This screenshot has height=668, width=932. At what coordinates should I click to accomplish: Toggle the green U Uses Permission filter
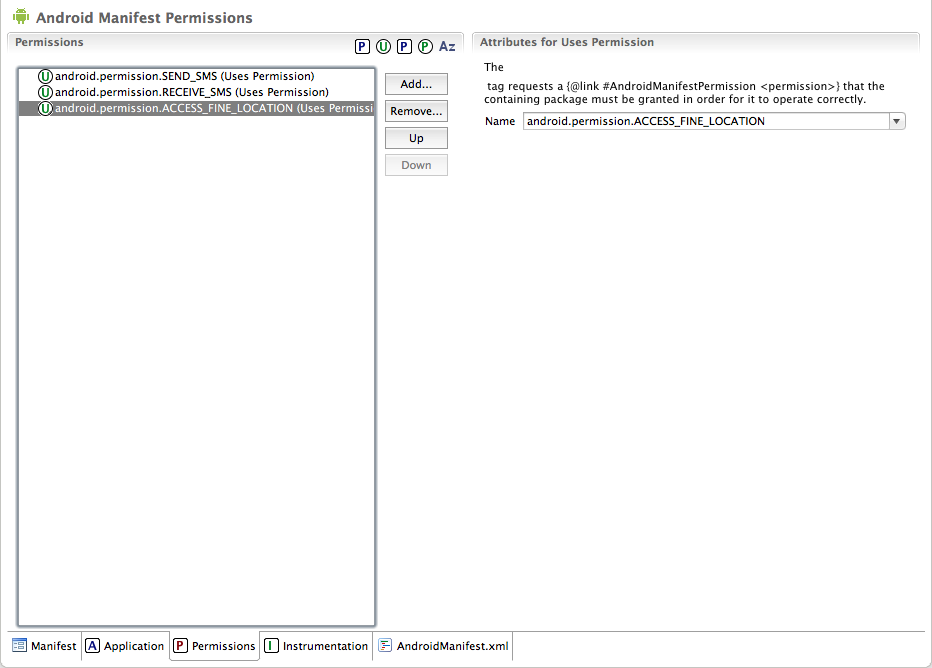(383, 46)
